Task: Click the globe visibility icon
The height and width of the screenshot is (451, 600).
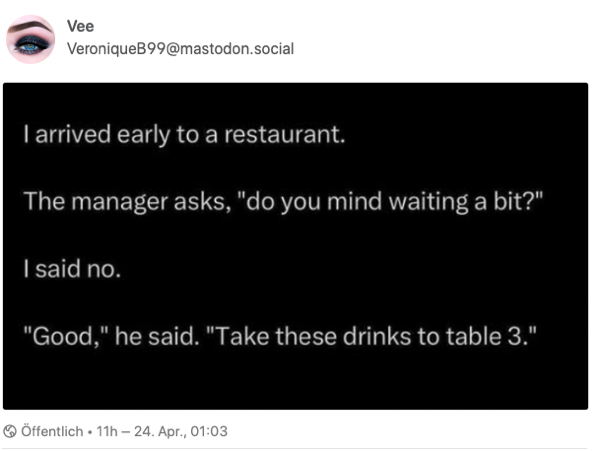Action: pos(10,432)
